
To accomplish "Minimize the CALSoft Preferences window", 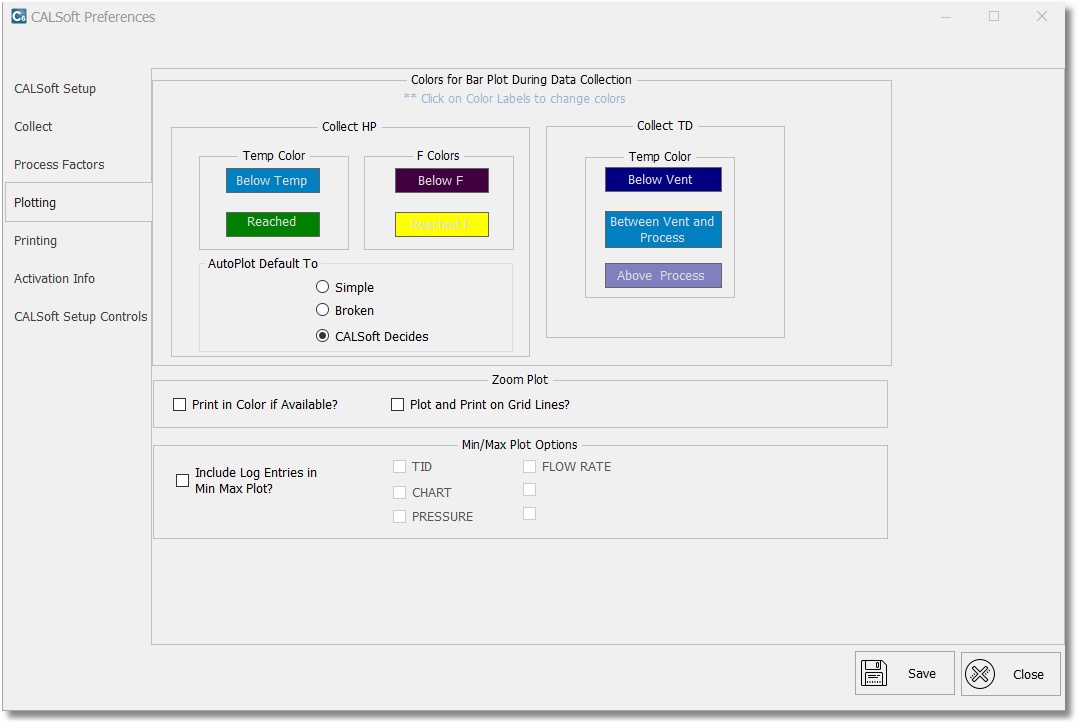I will click(946, 17).
